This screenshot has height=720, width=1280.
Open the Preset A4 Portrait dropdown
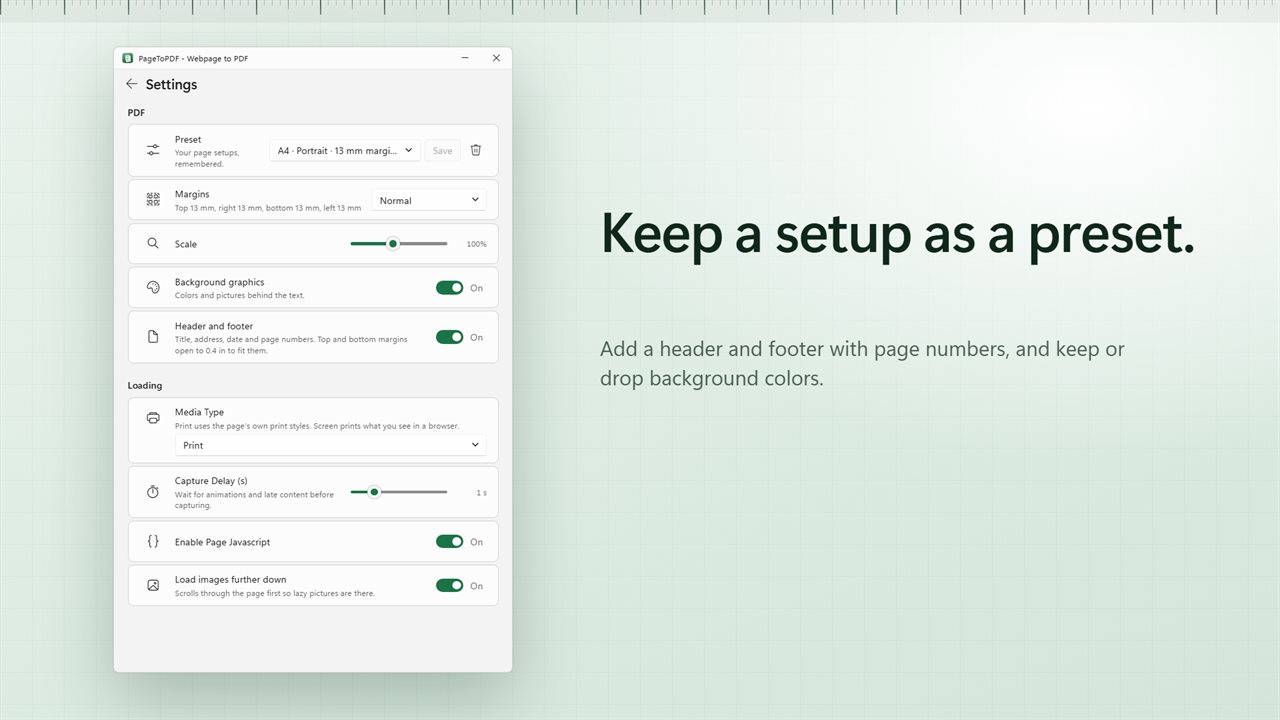[345, 150]
